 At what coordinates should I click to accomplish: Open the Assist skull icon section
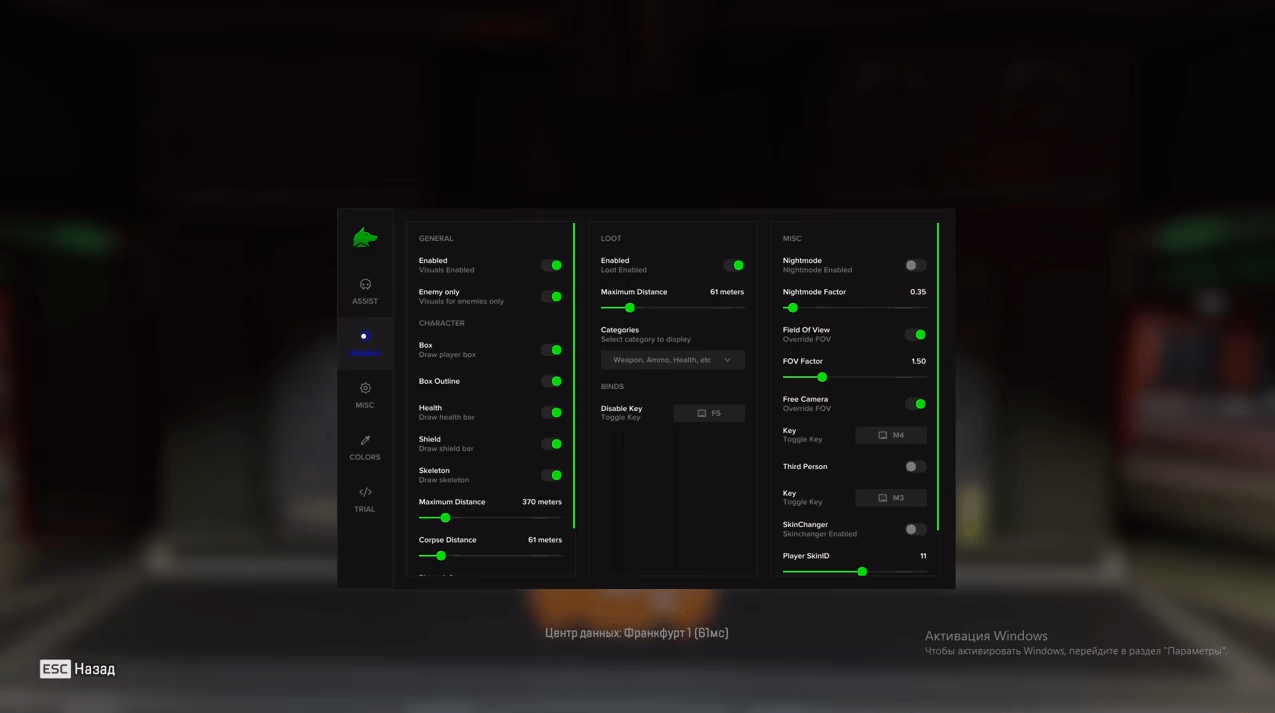365,285
